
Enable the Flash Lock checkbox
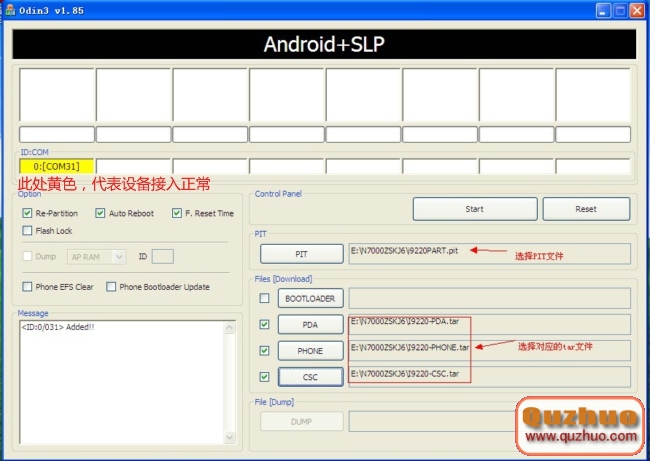click(x=27, y=230)
